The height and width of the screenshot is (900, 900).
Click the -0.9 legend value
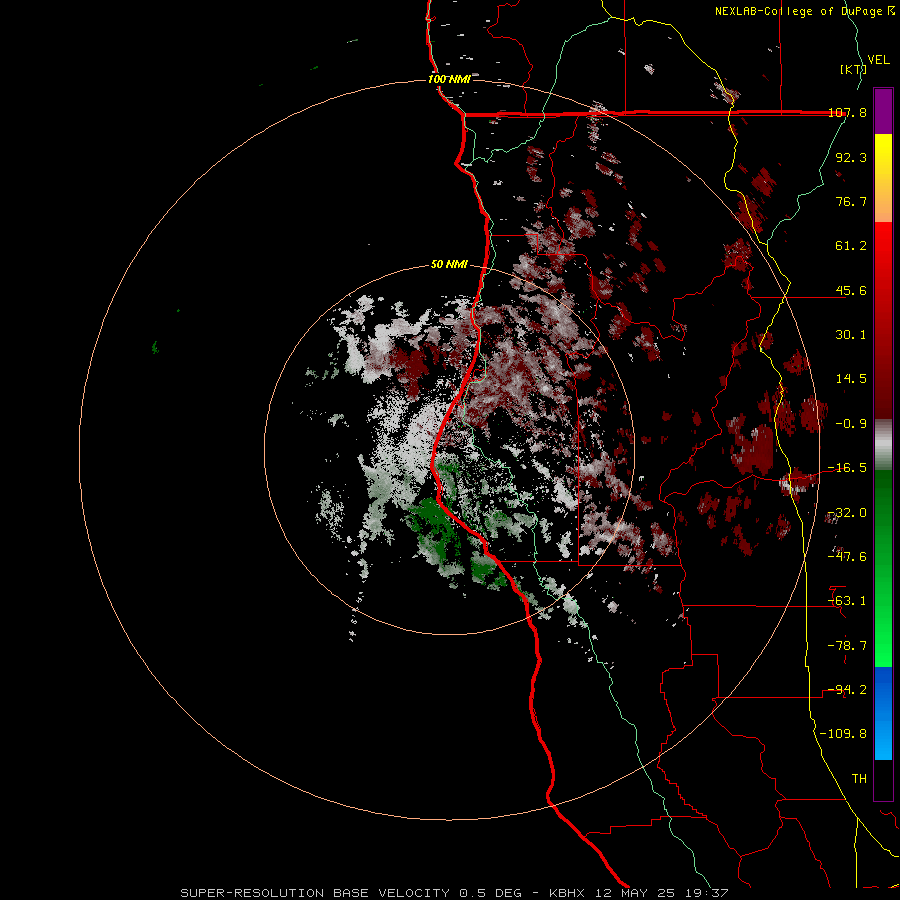point(851,424)
